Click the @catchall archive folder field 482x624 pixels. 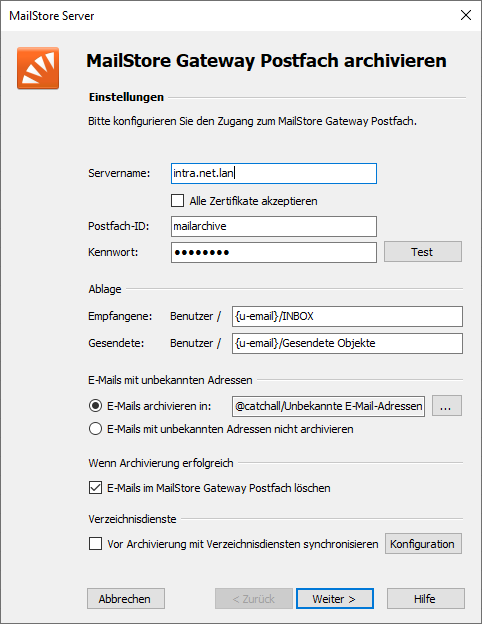pos(328,406)
